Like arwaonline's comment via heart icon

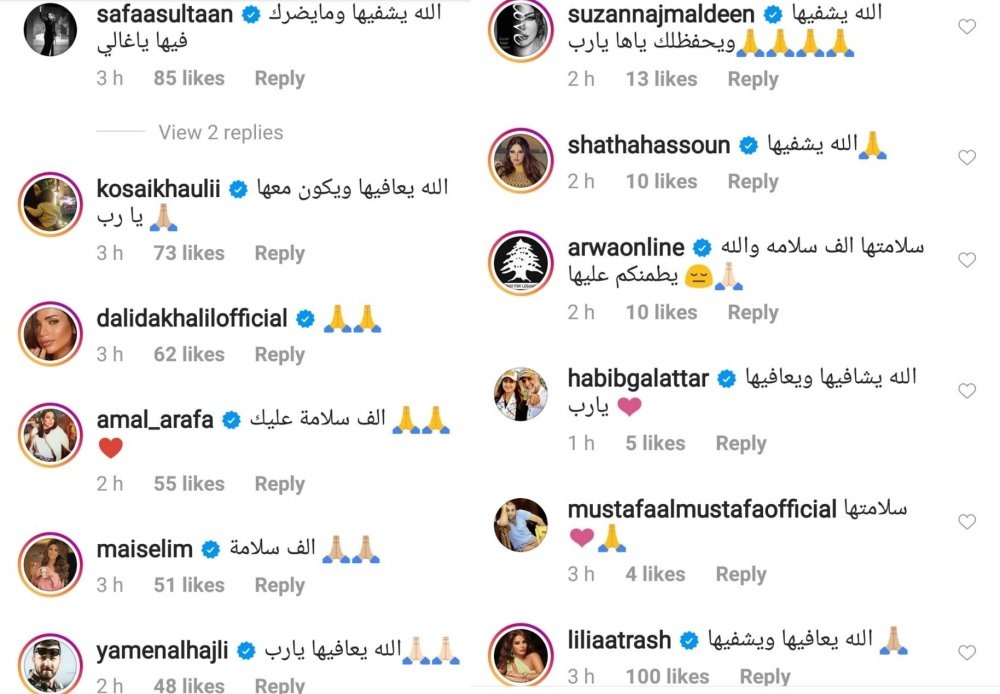pos(967,260)
